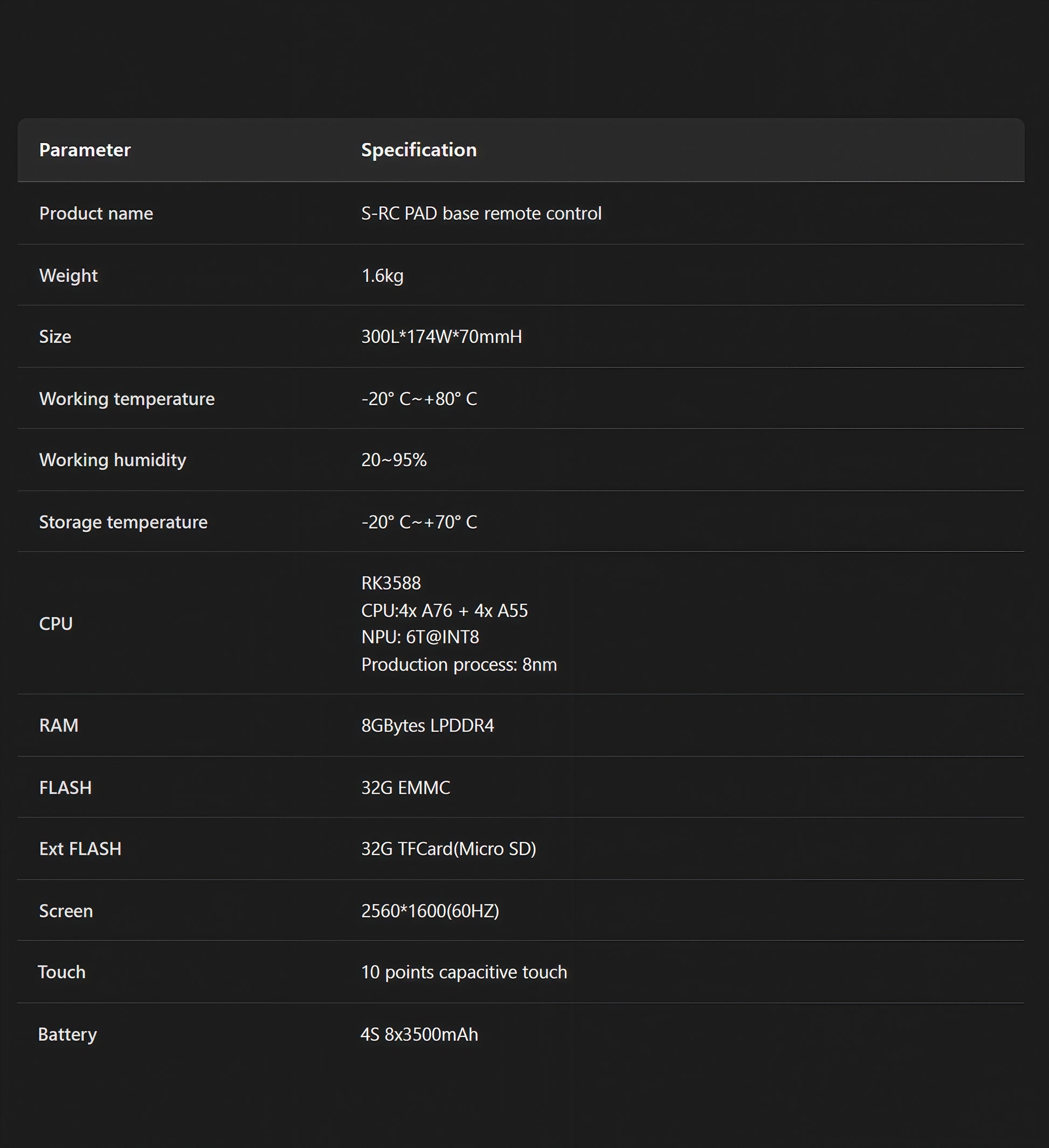Click the working temperature range -20° C~+80° C
The width and height of the screenshot is (1049, 1148).
[x=419, y=398]
